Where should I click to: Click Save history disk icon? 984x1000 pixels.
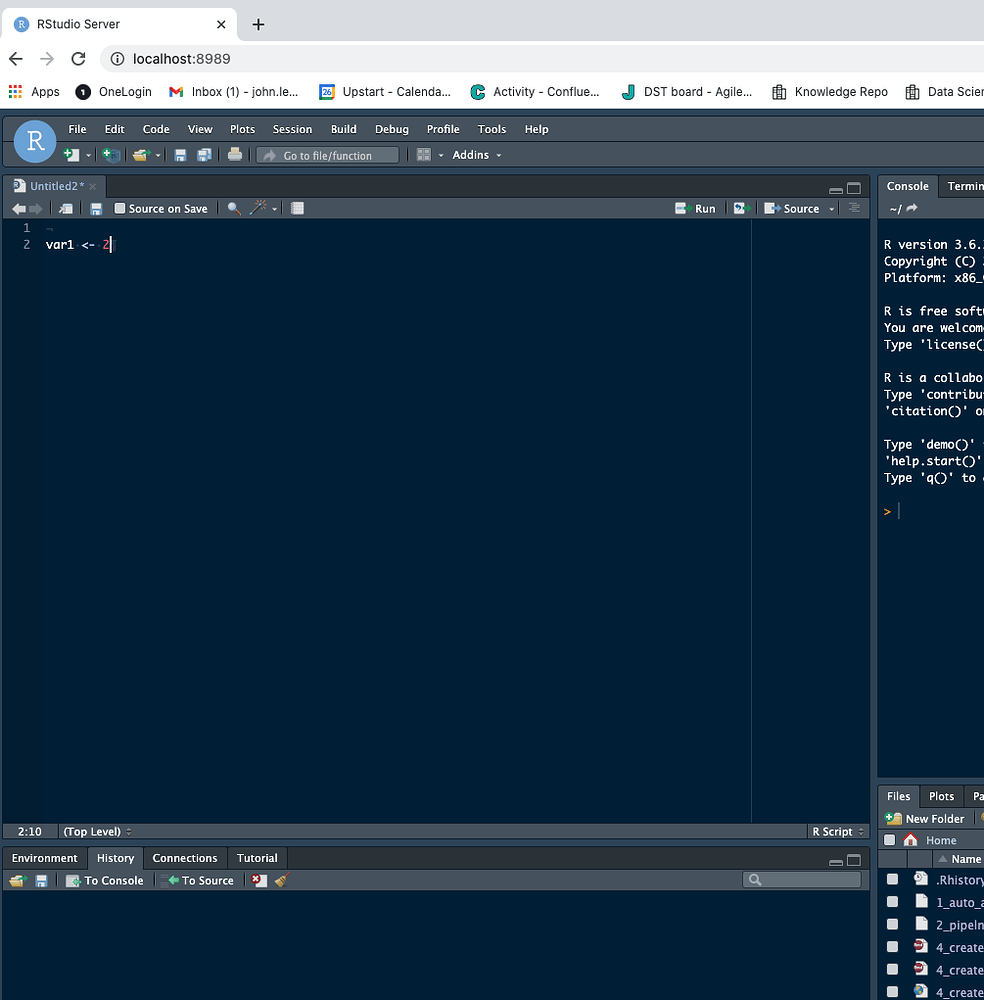(x=41, y=881)
